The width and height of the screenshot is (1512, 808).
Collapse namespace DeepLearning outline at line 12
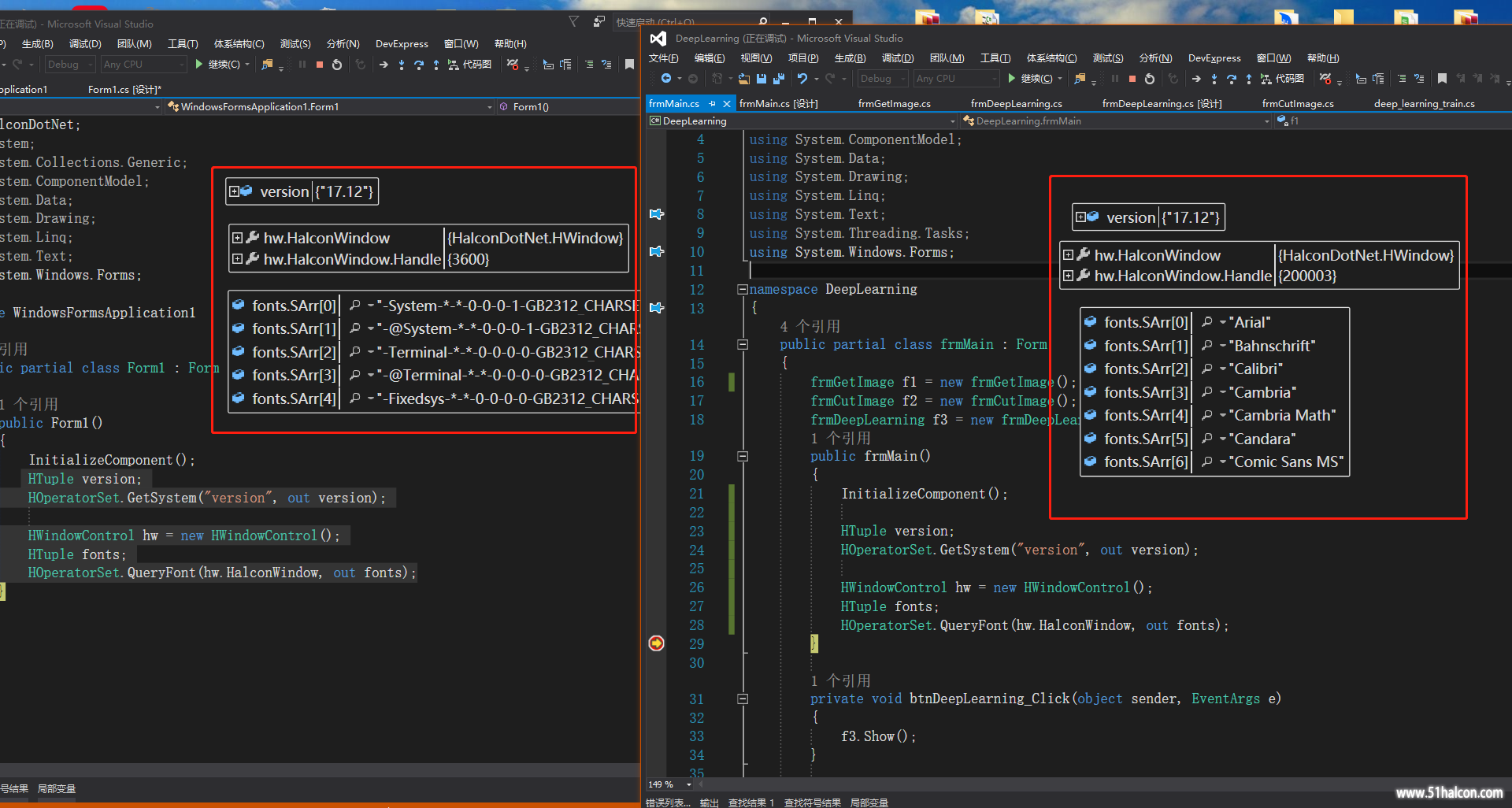click(742, 290)
